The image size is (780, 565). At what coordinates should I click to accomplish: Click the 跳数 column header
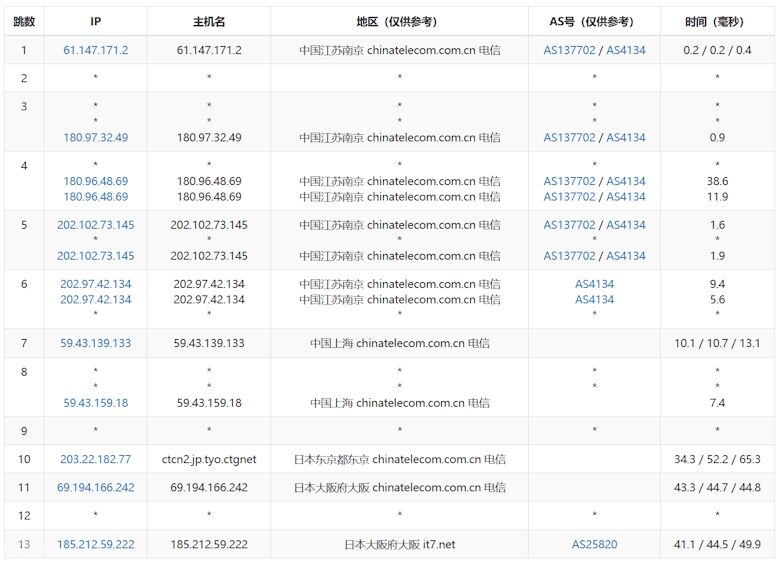24,21
